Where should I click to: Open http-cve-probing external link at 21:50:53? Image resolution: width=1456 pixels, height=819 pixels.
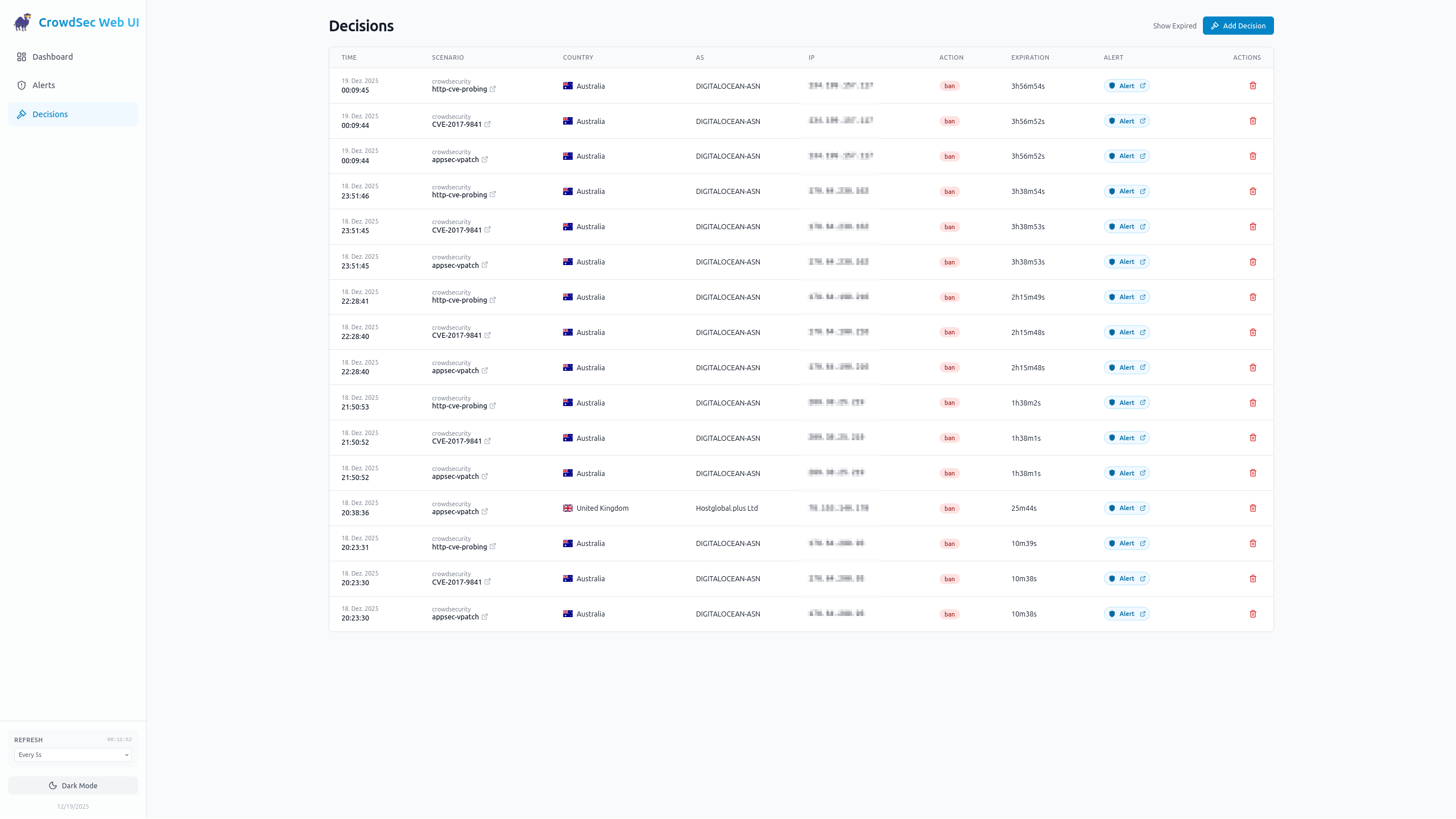pos(493,406)
